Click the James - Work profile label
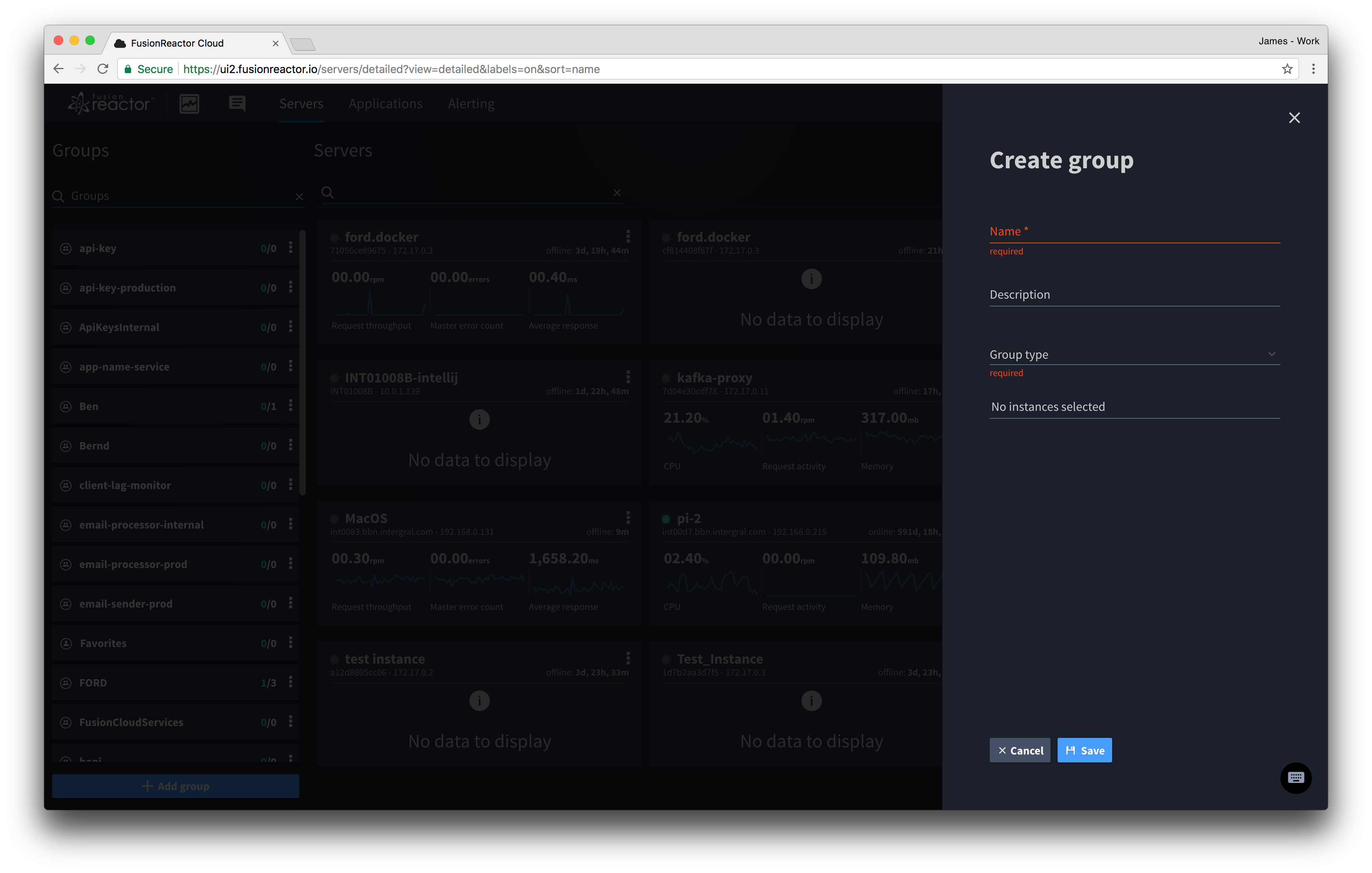The image size is (1372, 873). (x=1288, y=41)
